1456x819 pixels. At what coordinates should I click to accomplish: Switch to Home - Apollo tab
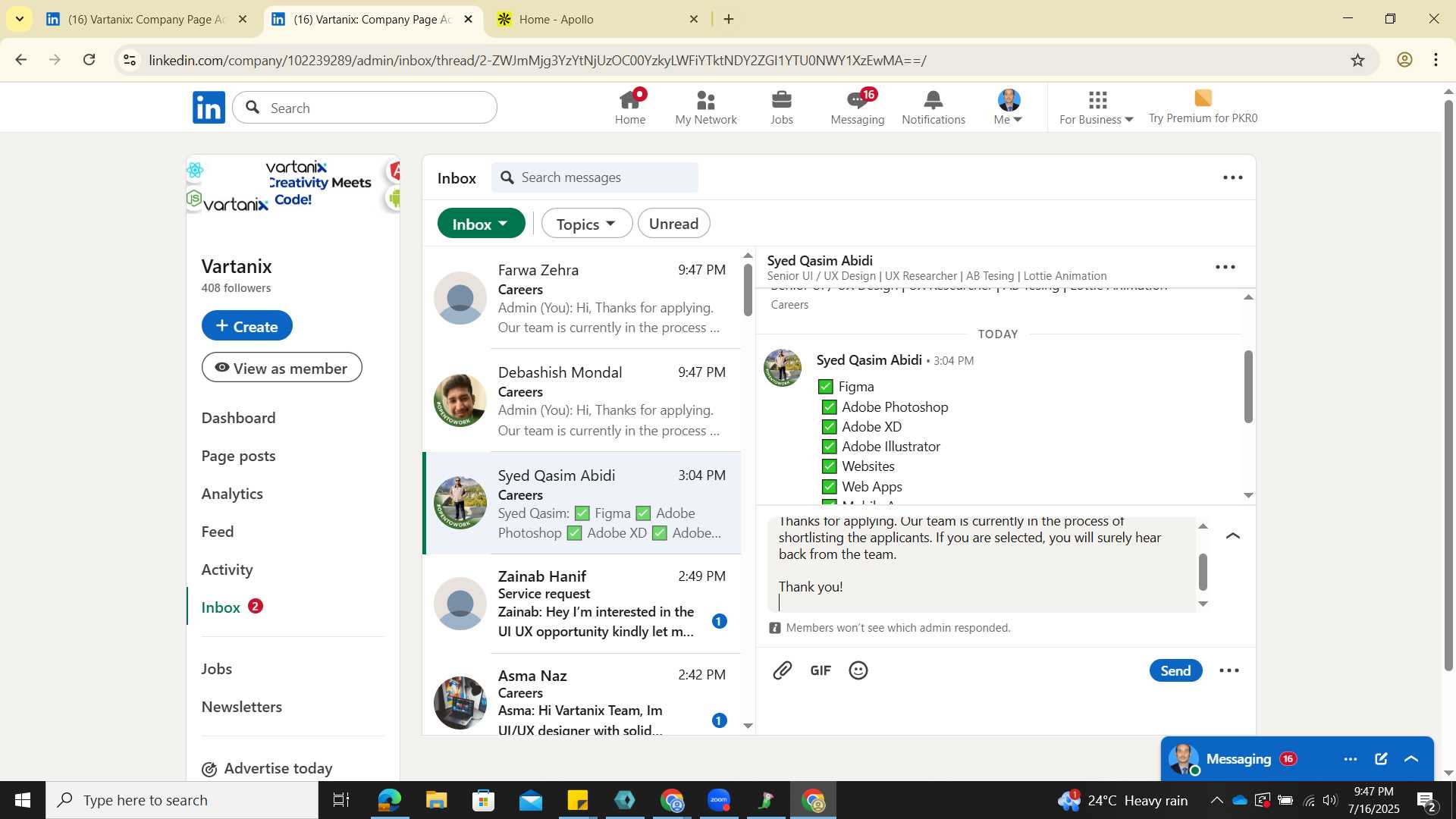pos(598,19)
